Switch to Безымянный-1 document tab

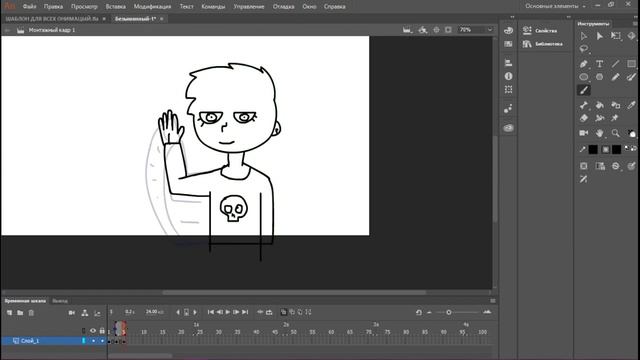coord(135,19)
